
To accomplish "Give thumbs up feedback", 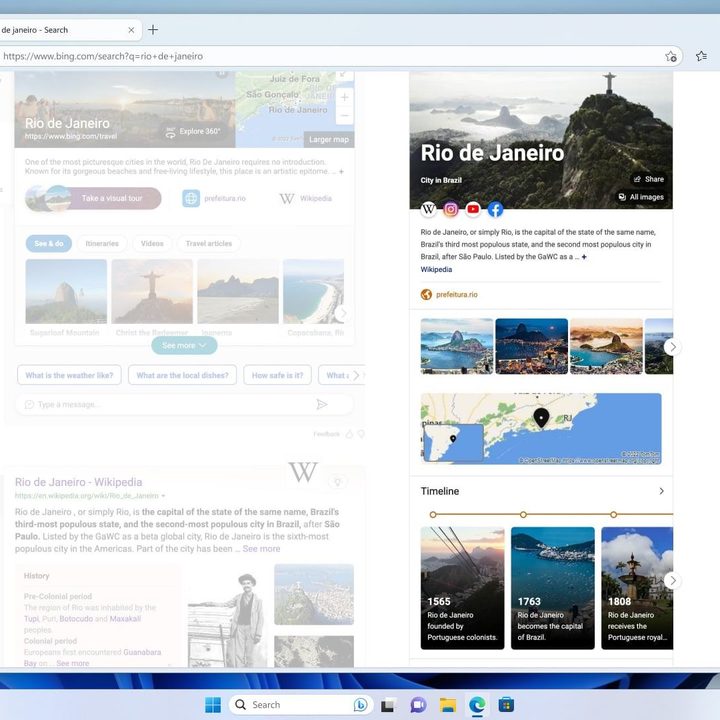I will point(349,434).
